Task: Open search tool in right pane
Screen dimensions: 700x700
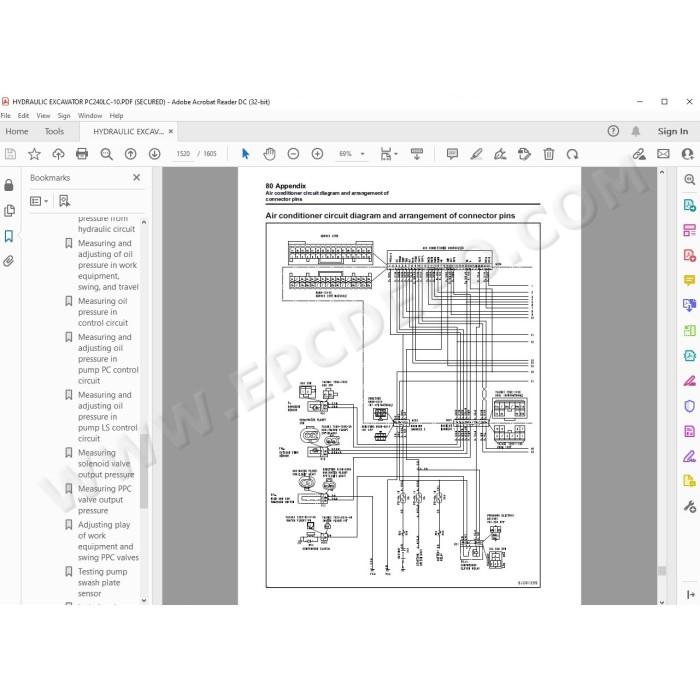Action: [x=689, y=179]
